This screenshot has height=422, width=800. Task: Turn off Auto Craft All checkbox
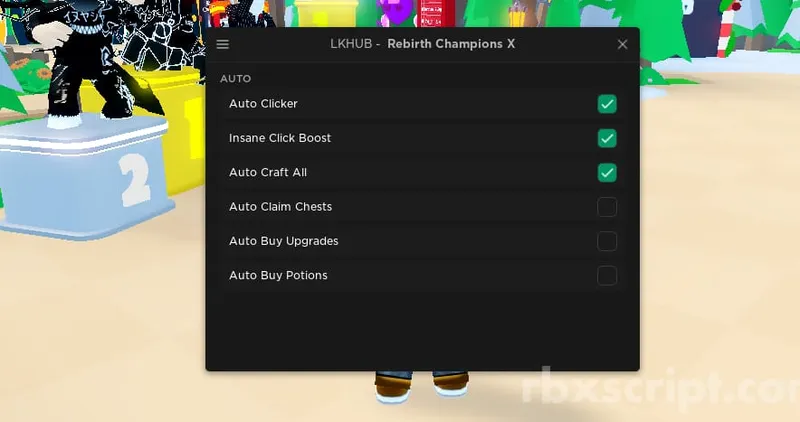point(607,172)
